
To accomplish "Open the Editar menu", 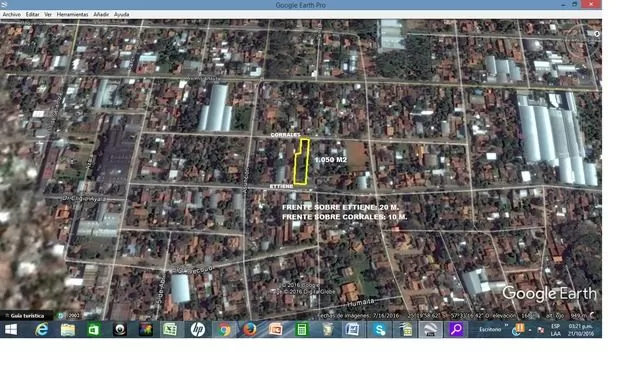I will [33, 14].
